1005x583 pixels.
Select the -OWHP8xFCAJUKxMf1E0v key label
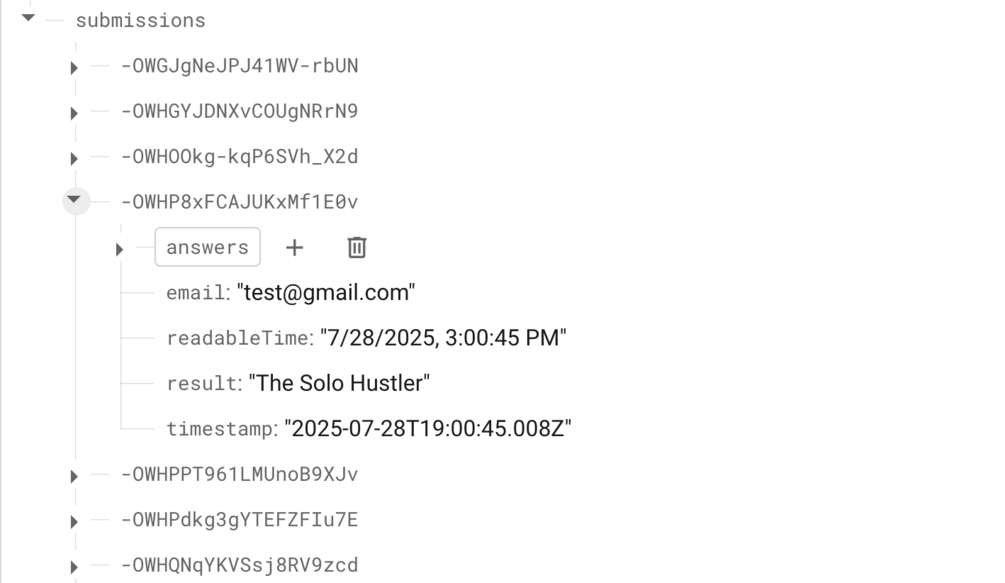click(x=239, y=202)
